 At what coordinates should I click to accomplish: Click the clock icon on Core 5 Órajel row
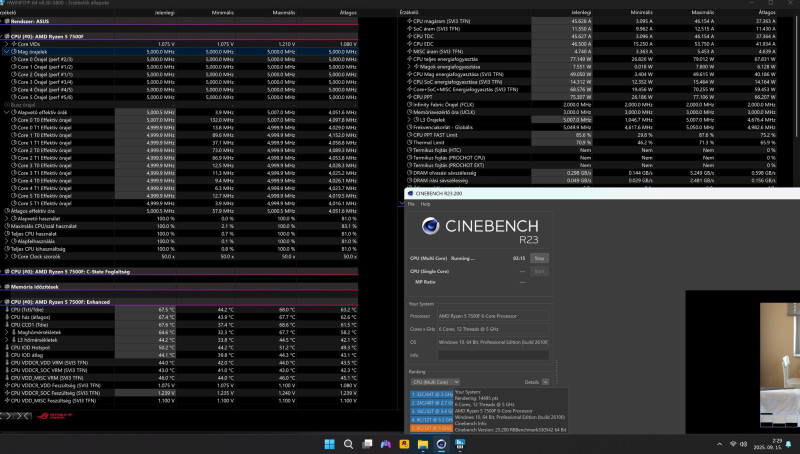click(14, 97)
